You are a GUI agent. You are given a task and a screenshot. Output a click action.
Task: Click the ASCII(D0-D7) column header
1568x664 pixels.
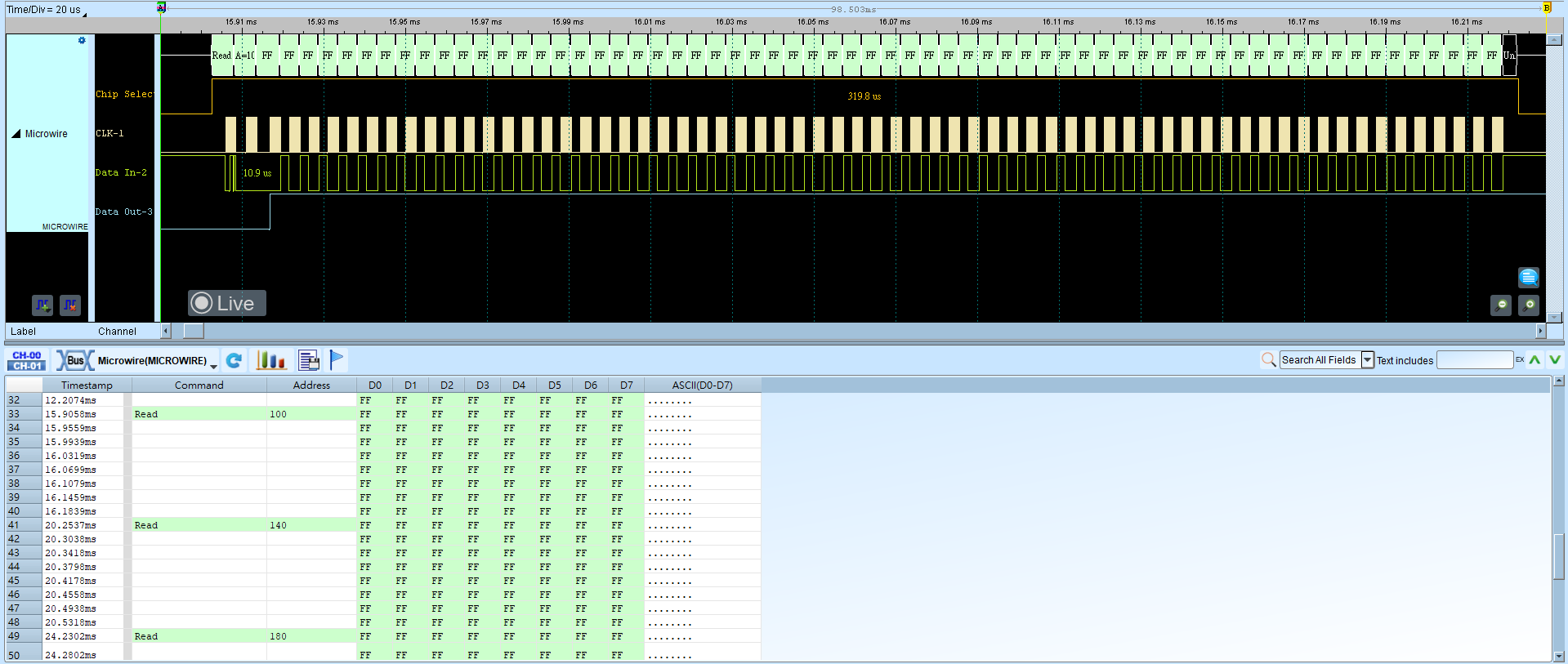click(702, 385)
